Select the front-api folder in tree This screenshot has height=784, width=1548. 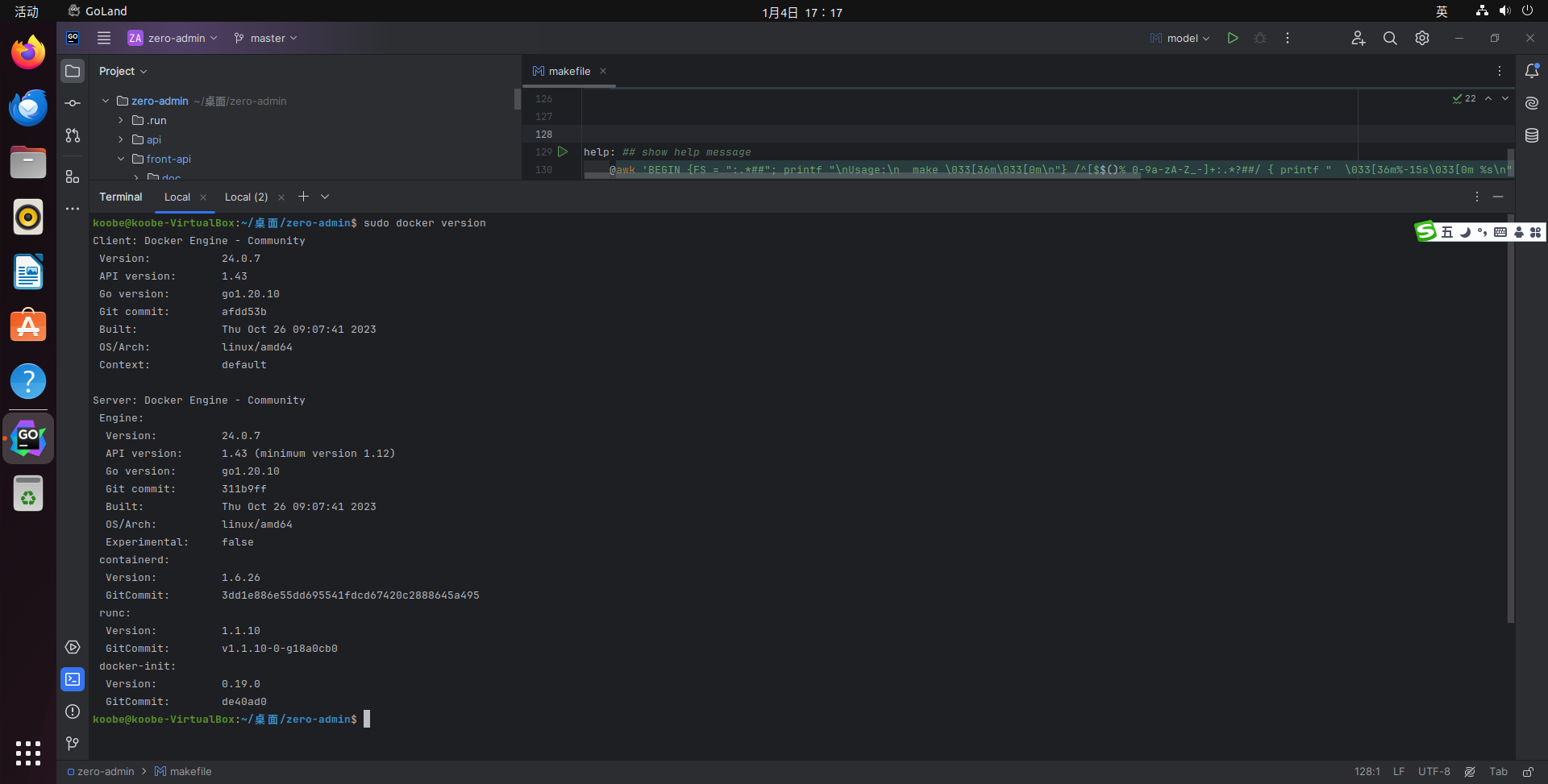click(x=169, y=159)
